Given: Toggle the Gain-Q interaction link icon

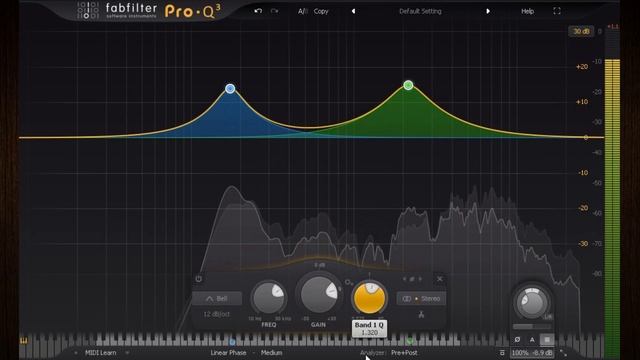Looking at the screenshot, I should pos(349,282).
